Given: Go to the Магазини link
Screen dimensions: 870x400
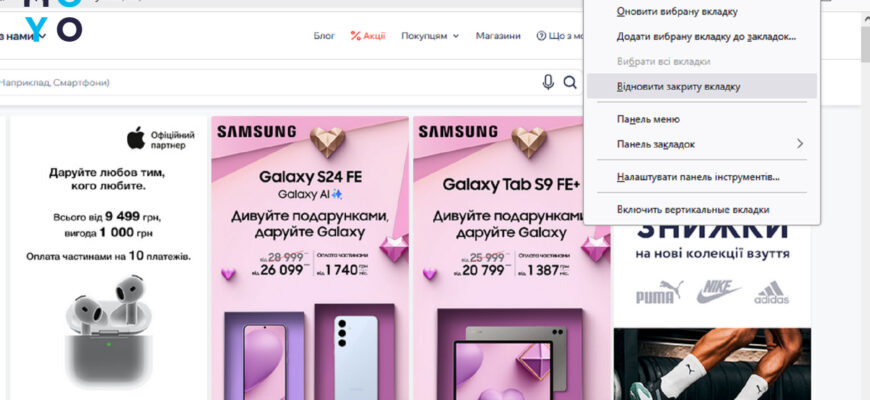Looking at the screenshot, I should click(x=498, y=36).
